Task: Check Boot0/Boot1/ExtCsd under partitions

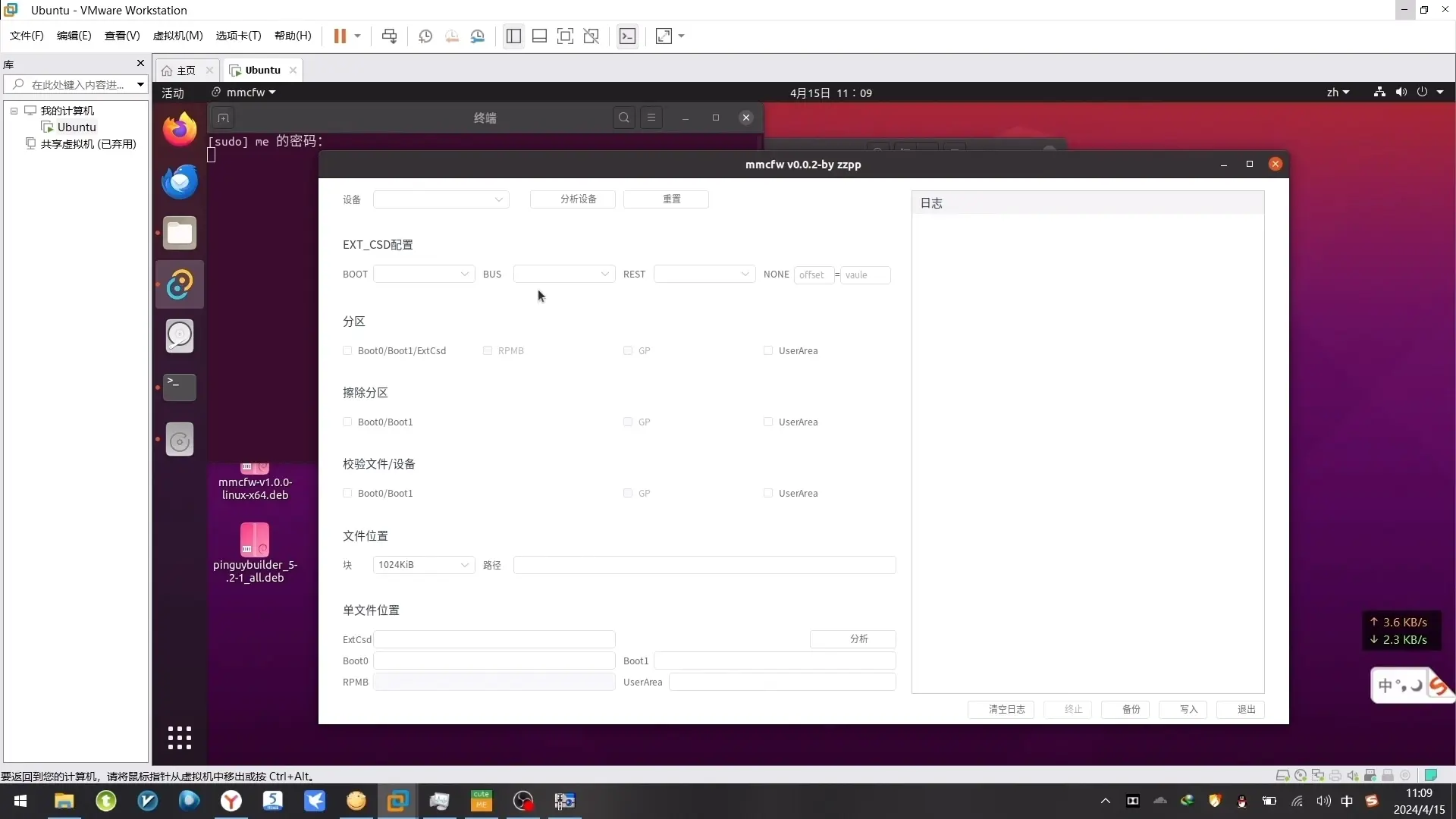Action: point(347,350)
